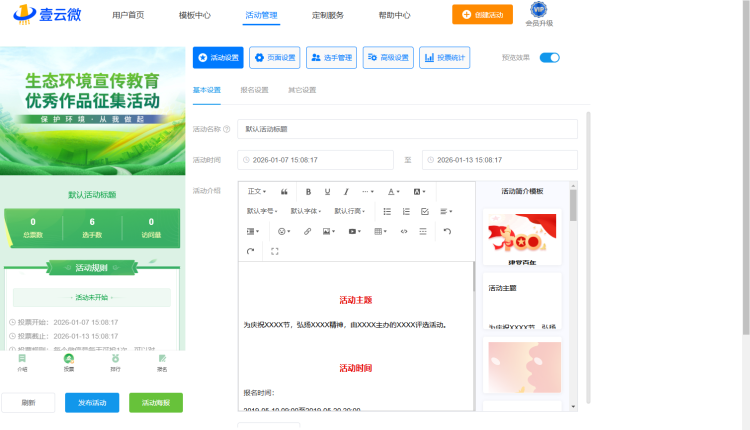This screenshot has height=430, width=750.
Task: Click the italic formatting icon
Action: (x=346, y=191)
